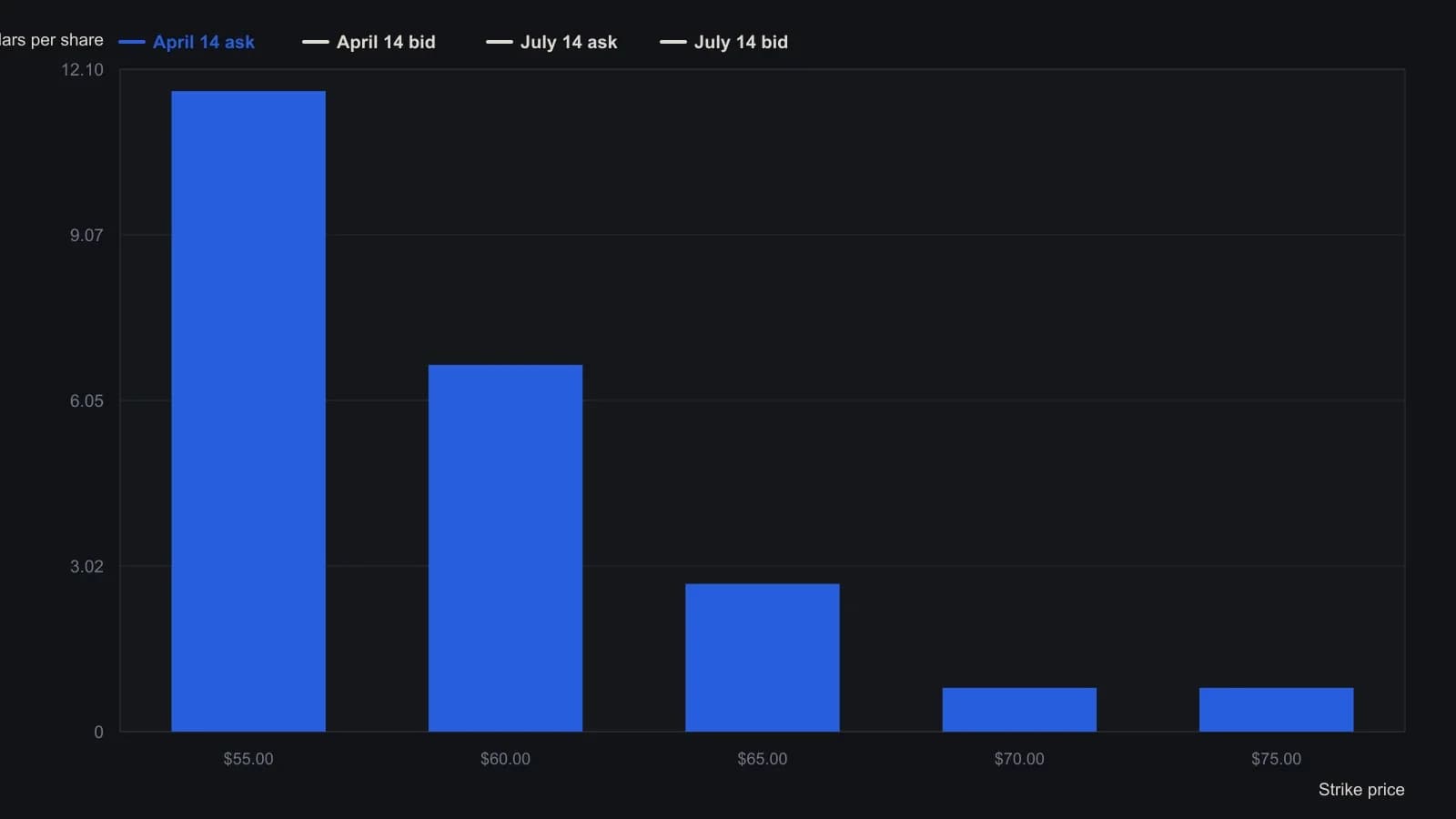Enable the April 14 bid series
Viewport: 1456px width, 819px height.
pos(369,42)
